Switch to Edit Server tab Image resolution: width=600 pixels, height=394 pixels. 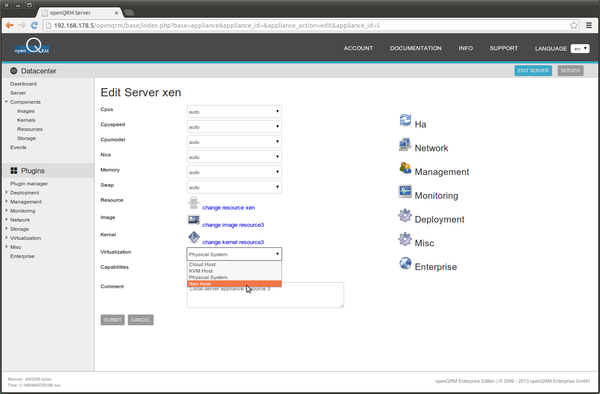tap(533, 70)
